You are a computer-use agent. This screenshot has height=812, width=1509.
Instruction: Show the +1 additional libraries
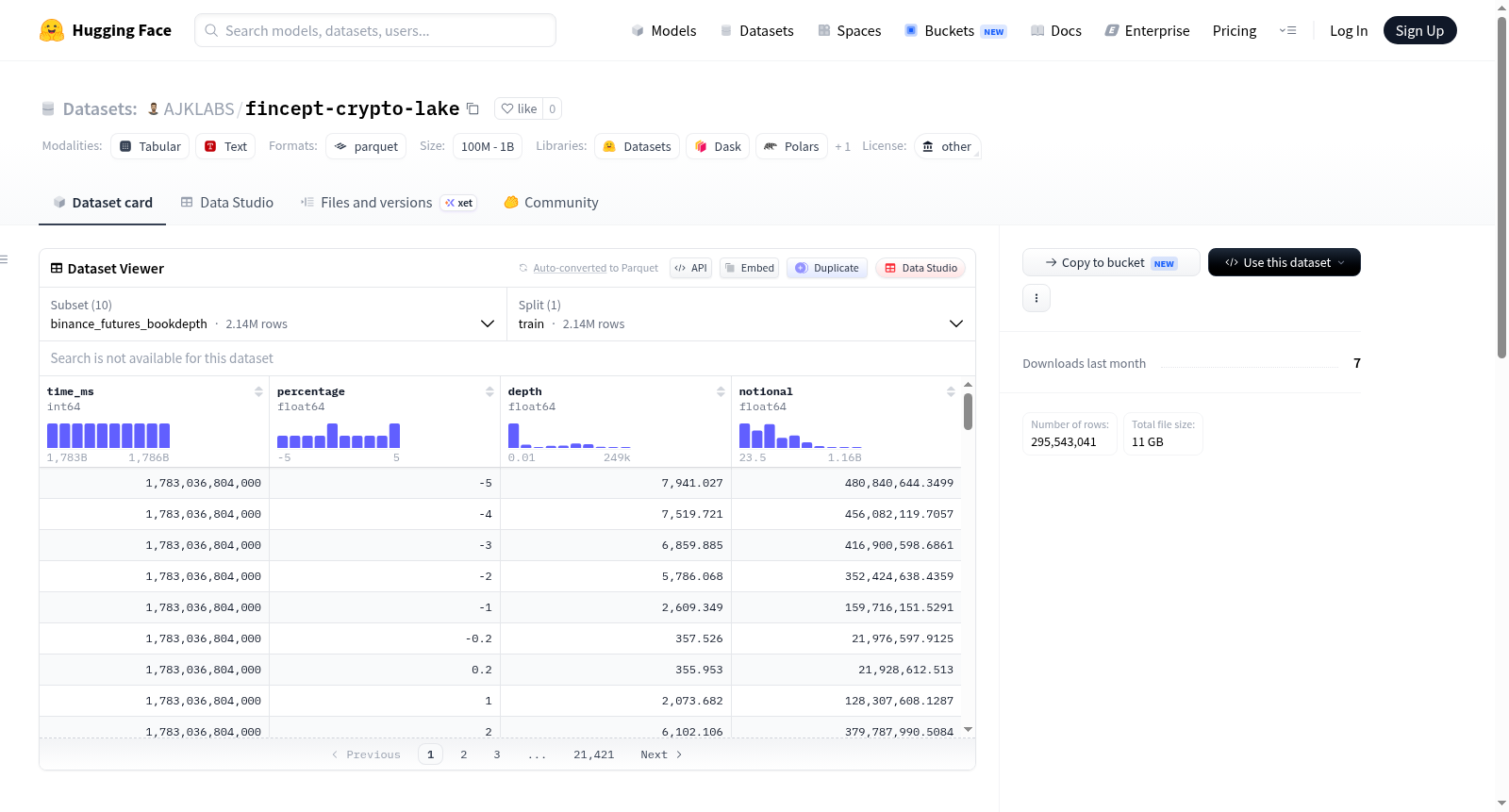click(843, 146)
